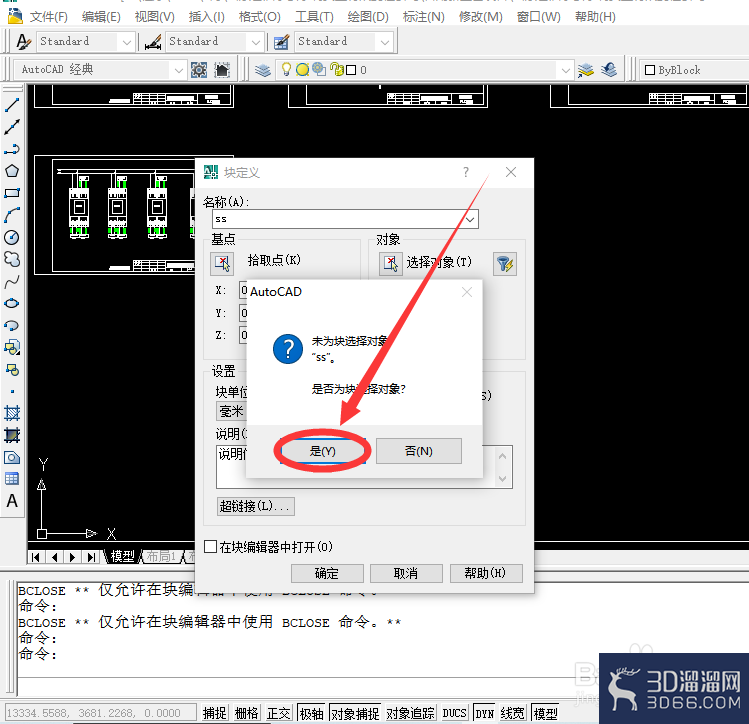The height and width of the screenshot is (724, 749).
Task: Select the Rectangle tool
Action: coord(11,193)
